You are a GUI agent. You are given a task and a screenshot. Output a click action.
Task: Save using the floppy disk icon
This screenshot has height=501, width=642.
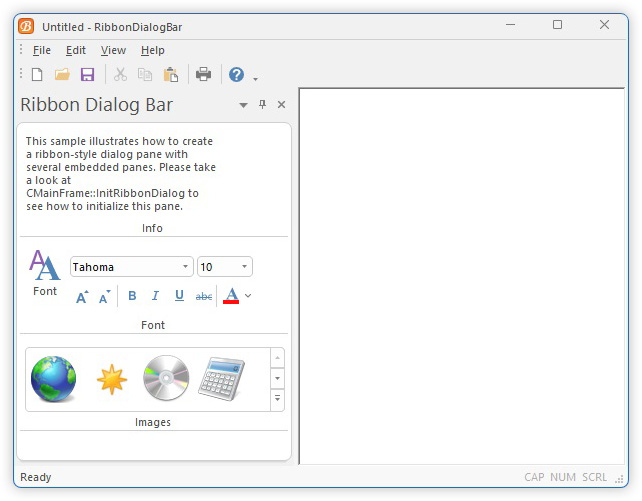pyautogui.click(x=87, y=74)
